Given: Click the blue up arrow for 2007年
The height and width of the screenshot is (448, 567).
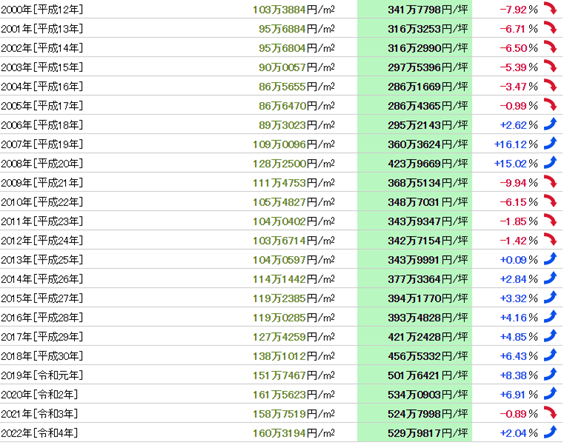Looking at the screenshot, I should point(550,144).
